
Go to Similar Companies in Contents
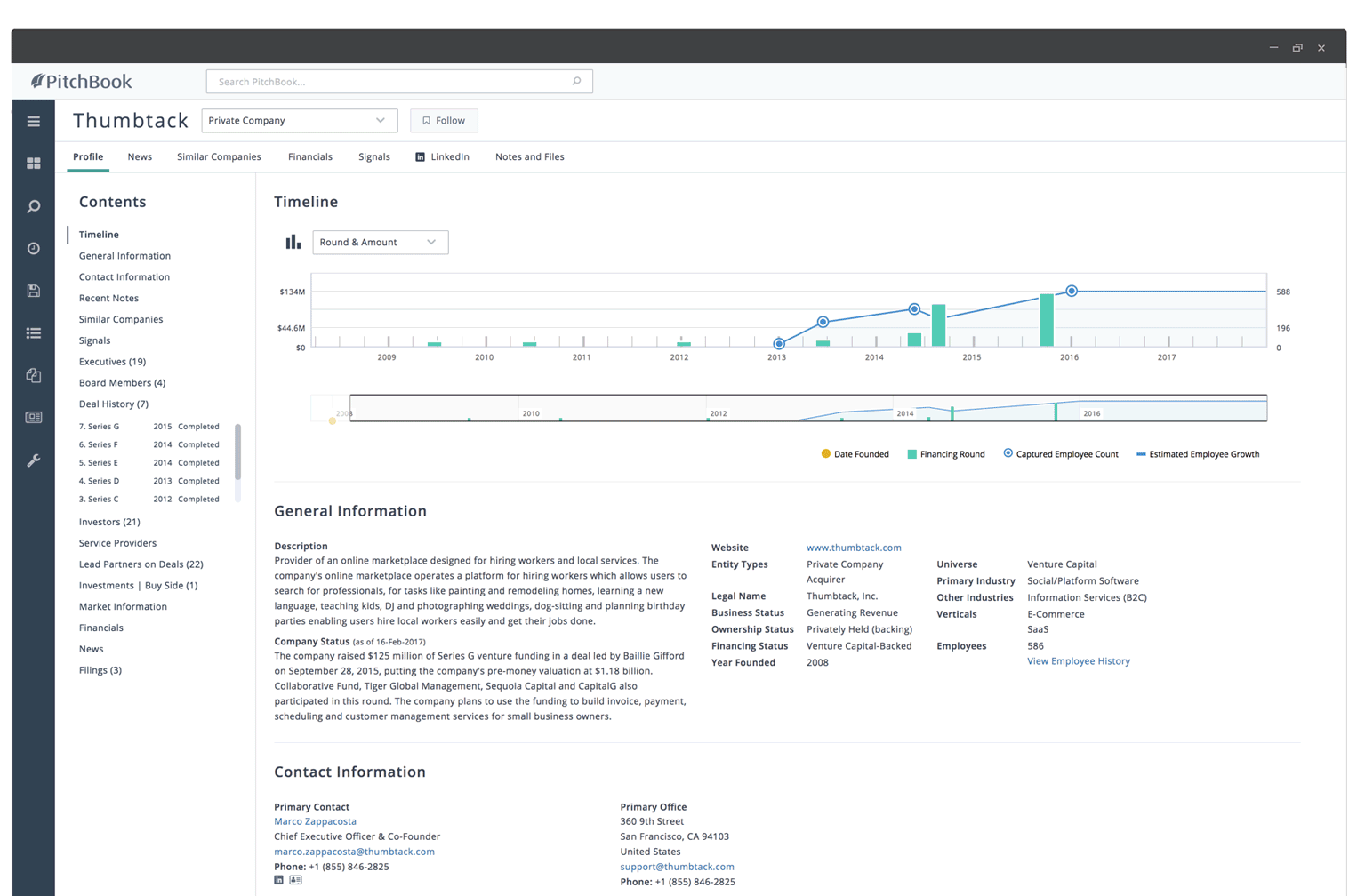(121, 319)
